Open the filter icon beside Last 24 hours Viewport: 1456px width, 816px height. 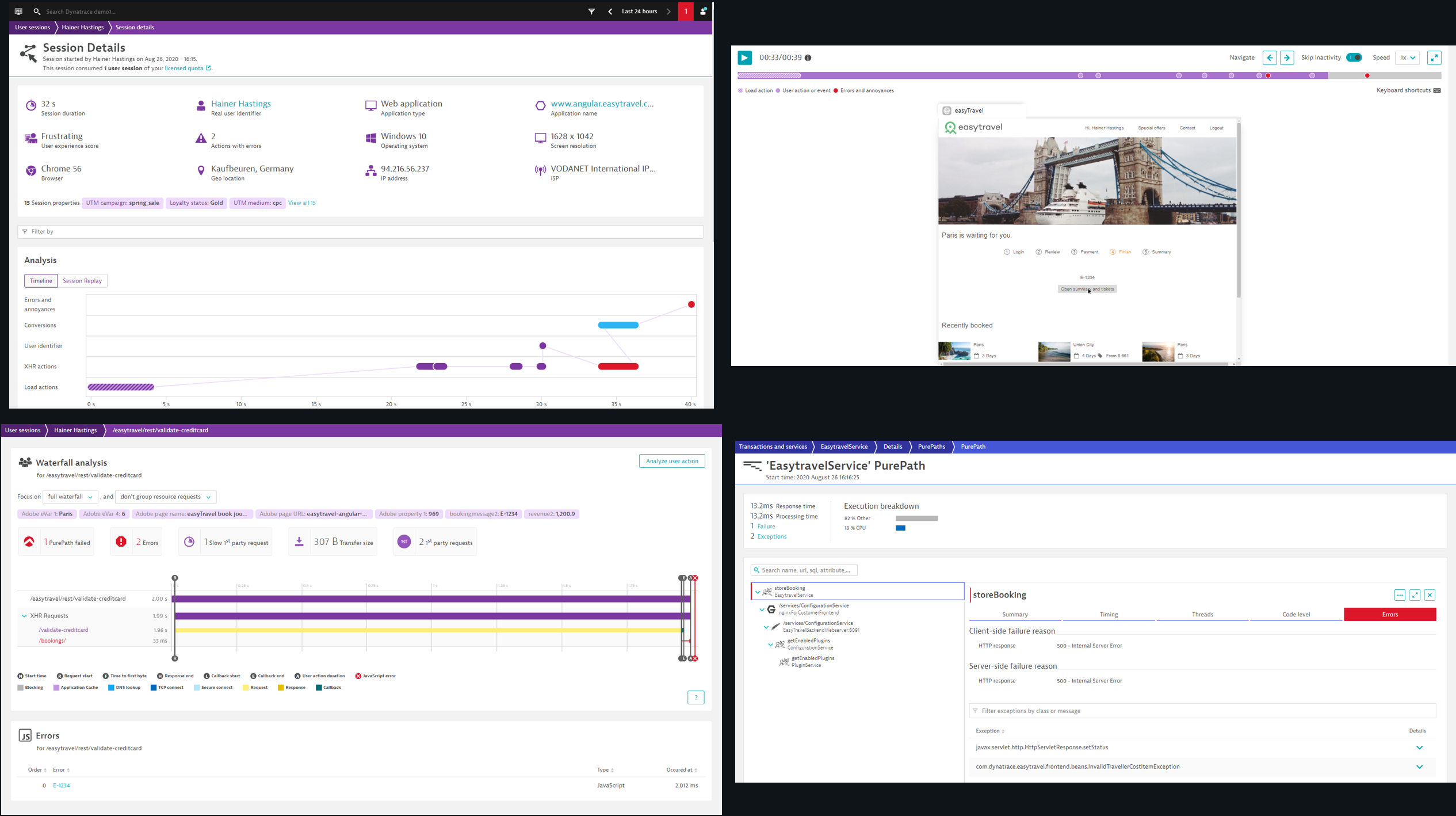click(591, 11)
